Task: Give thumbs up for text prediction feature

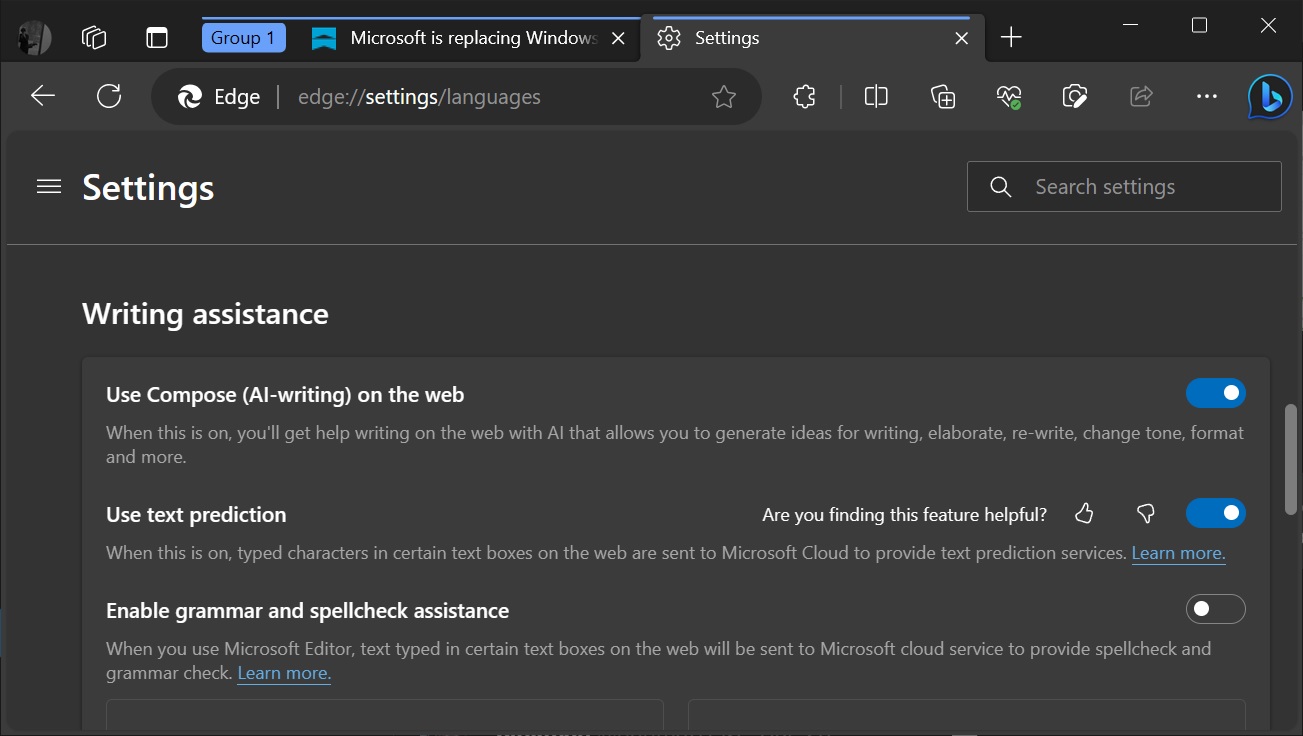Action: (x=1084, y=513)
